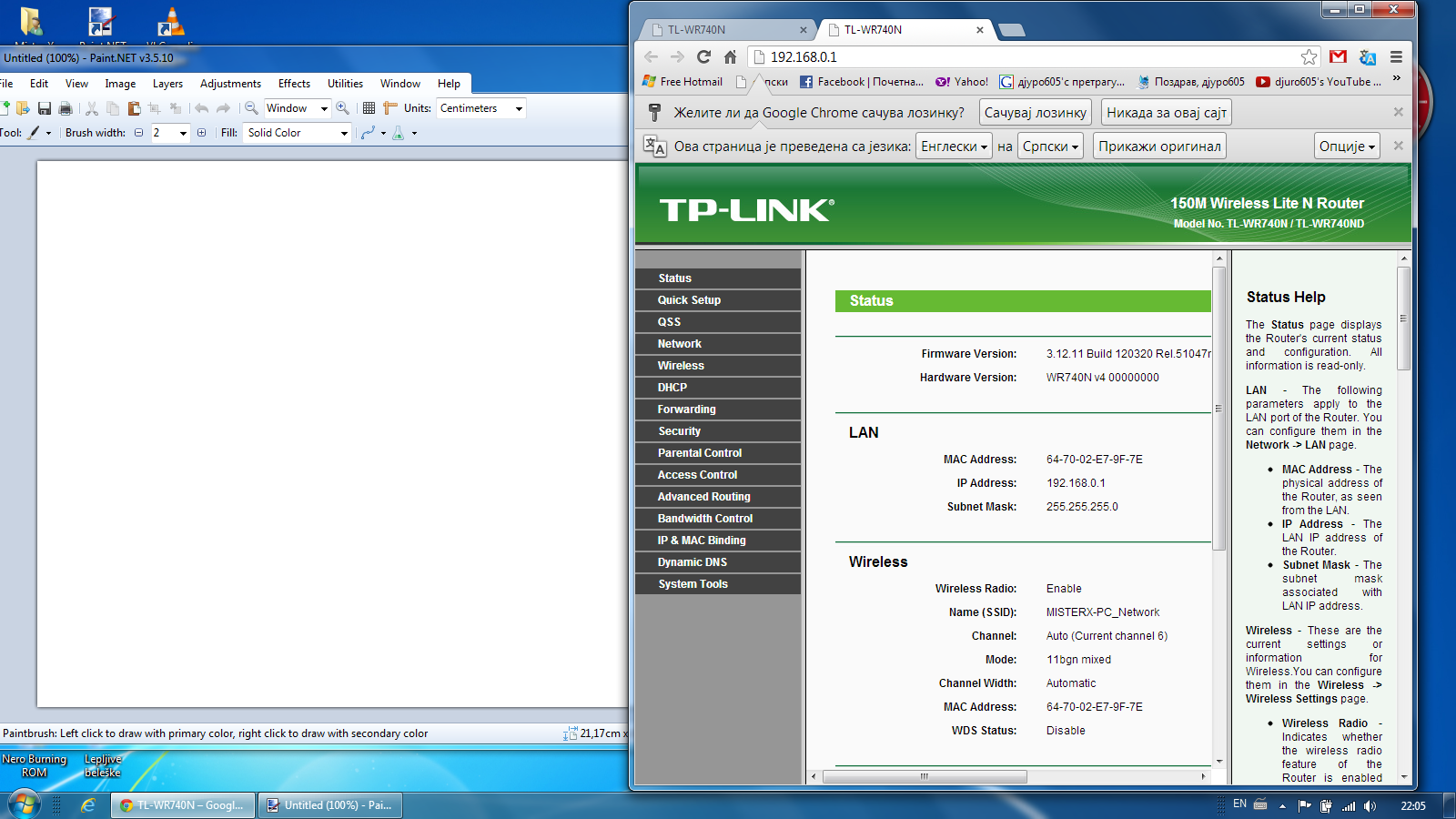Open DHCP in the router sidebar

[x=718, y=388]
